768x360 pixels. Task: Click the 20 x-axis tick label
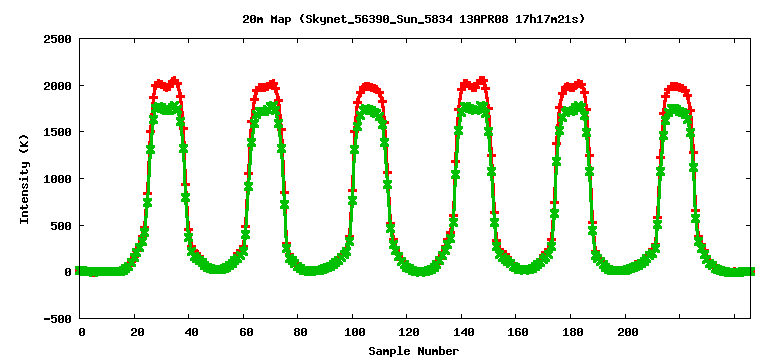pos(137,332)
